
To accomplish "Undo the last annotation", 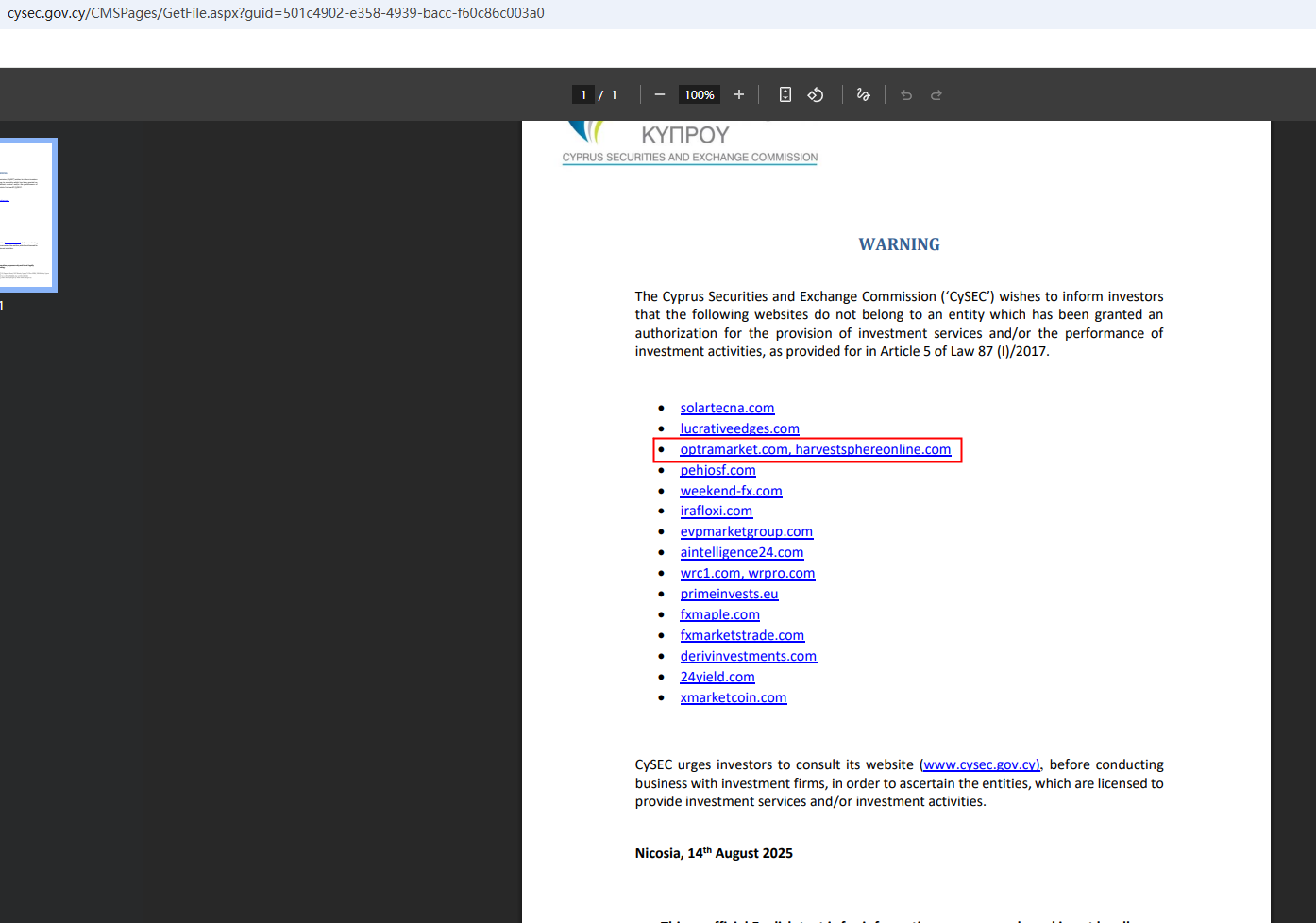I will 906,94.
